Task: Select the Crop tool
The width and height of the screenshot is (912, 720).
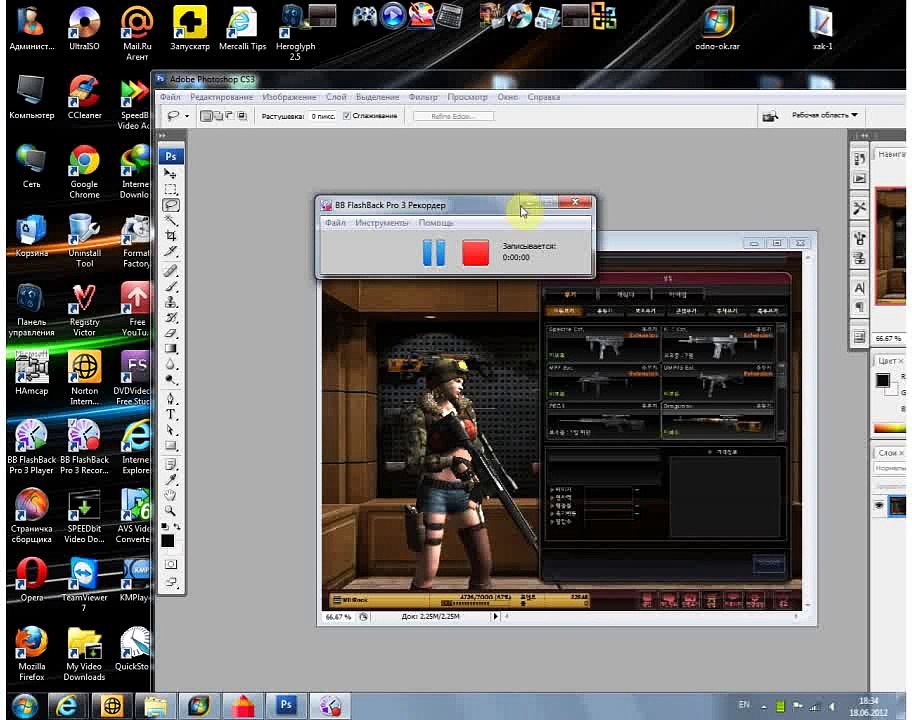Action: (171, 236)
